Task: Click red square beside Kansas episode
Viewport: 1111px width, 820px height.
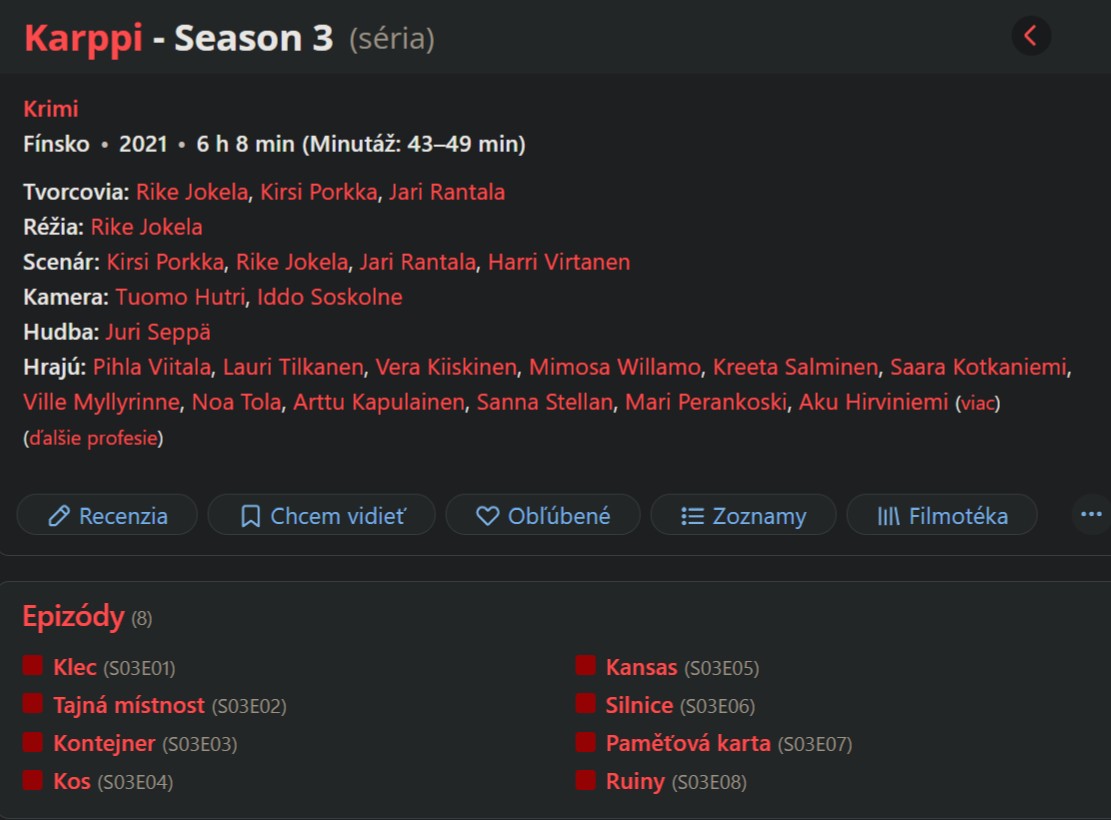Action: (585, 666)
